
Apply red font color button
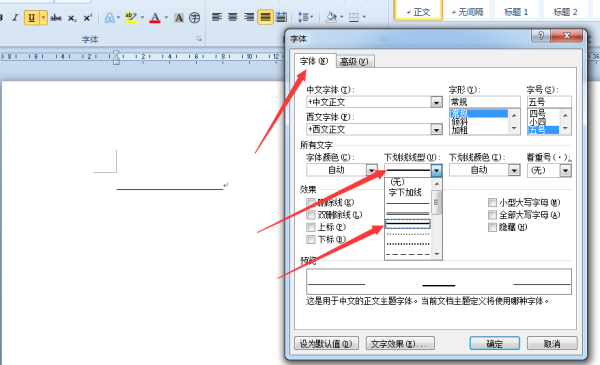(x=155, y=18)
